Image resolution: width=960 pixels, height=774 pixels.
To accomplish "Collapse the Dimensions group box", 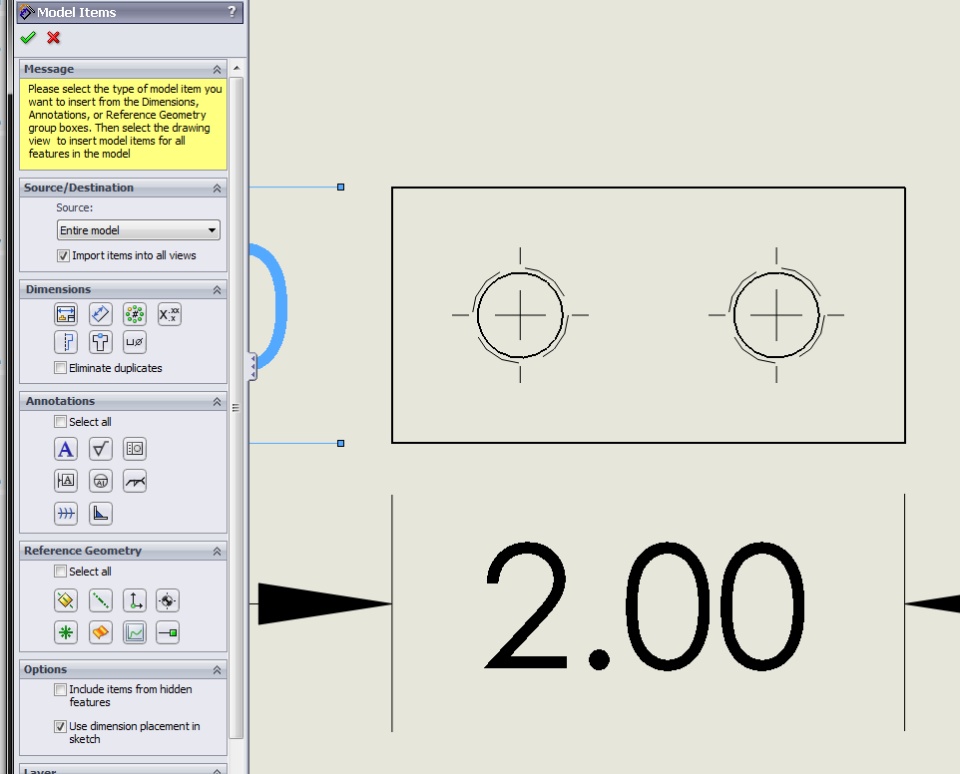I will coord(217,290).
